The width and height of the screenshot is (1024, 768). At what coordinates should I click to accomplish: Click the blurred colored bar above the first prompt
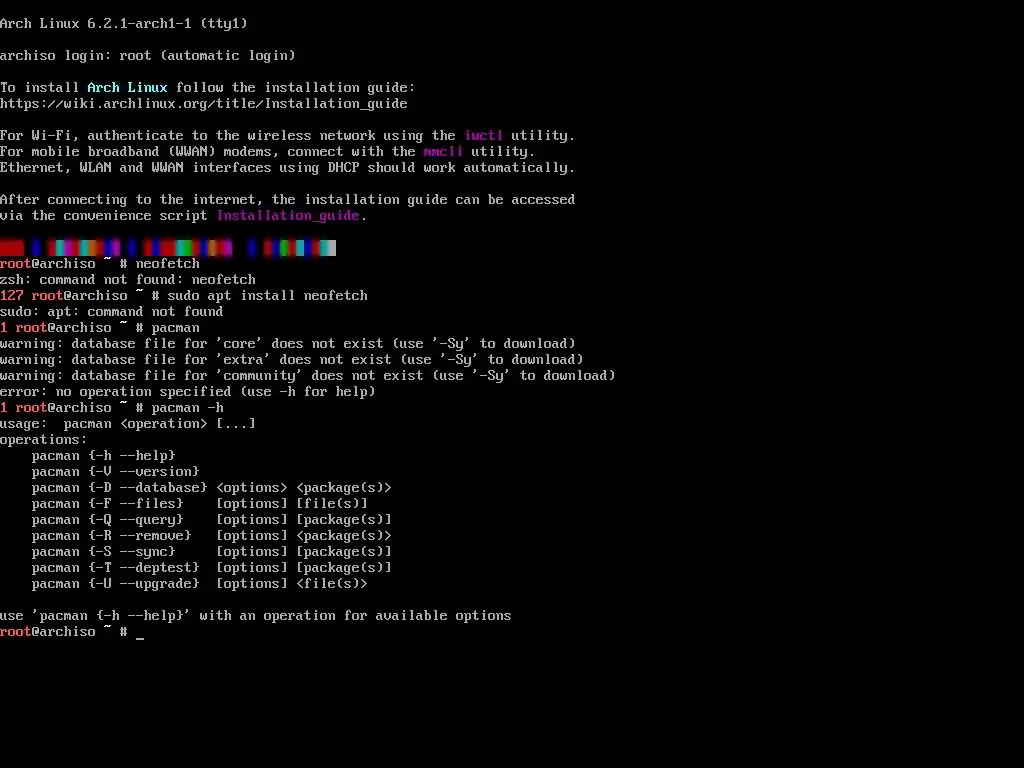(168, 248)
